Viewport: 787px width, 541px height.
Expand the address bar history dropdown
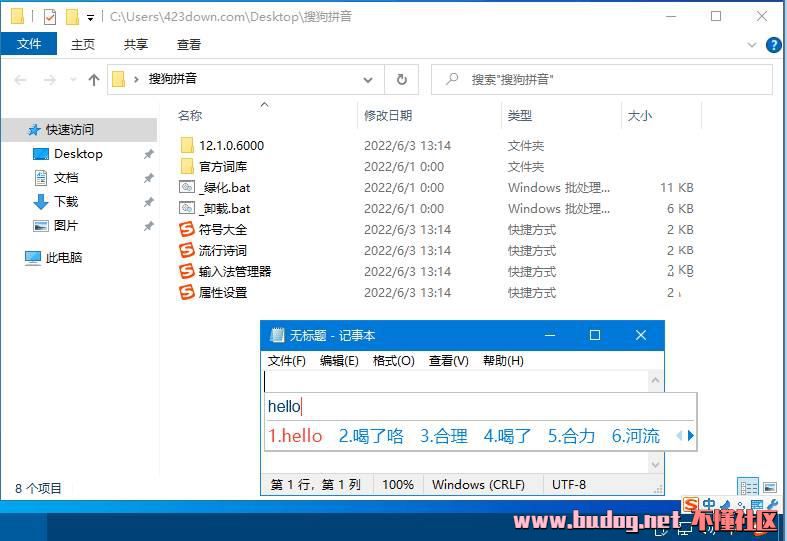coord(368,80)
